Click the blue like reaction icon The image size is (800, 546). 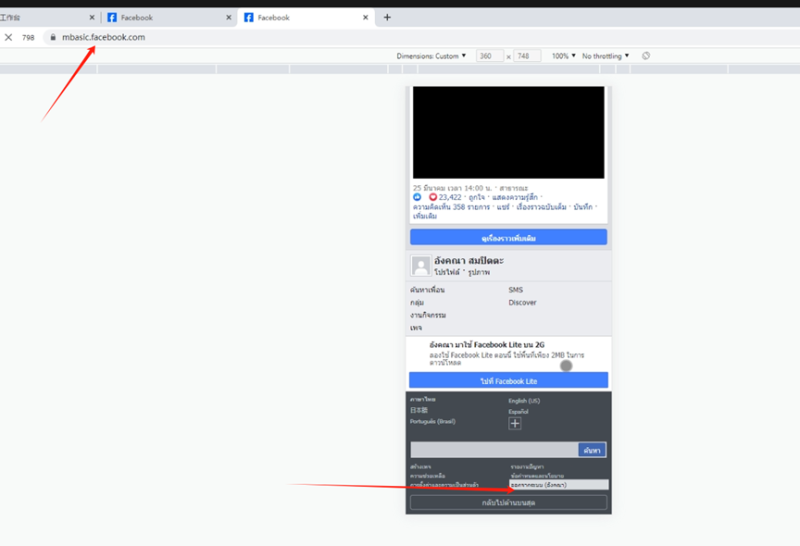pyautogui.click(x=417, y=197)
